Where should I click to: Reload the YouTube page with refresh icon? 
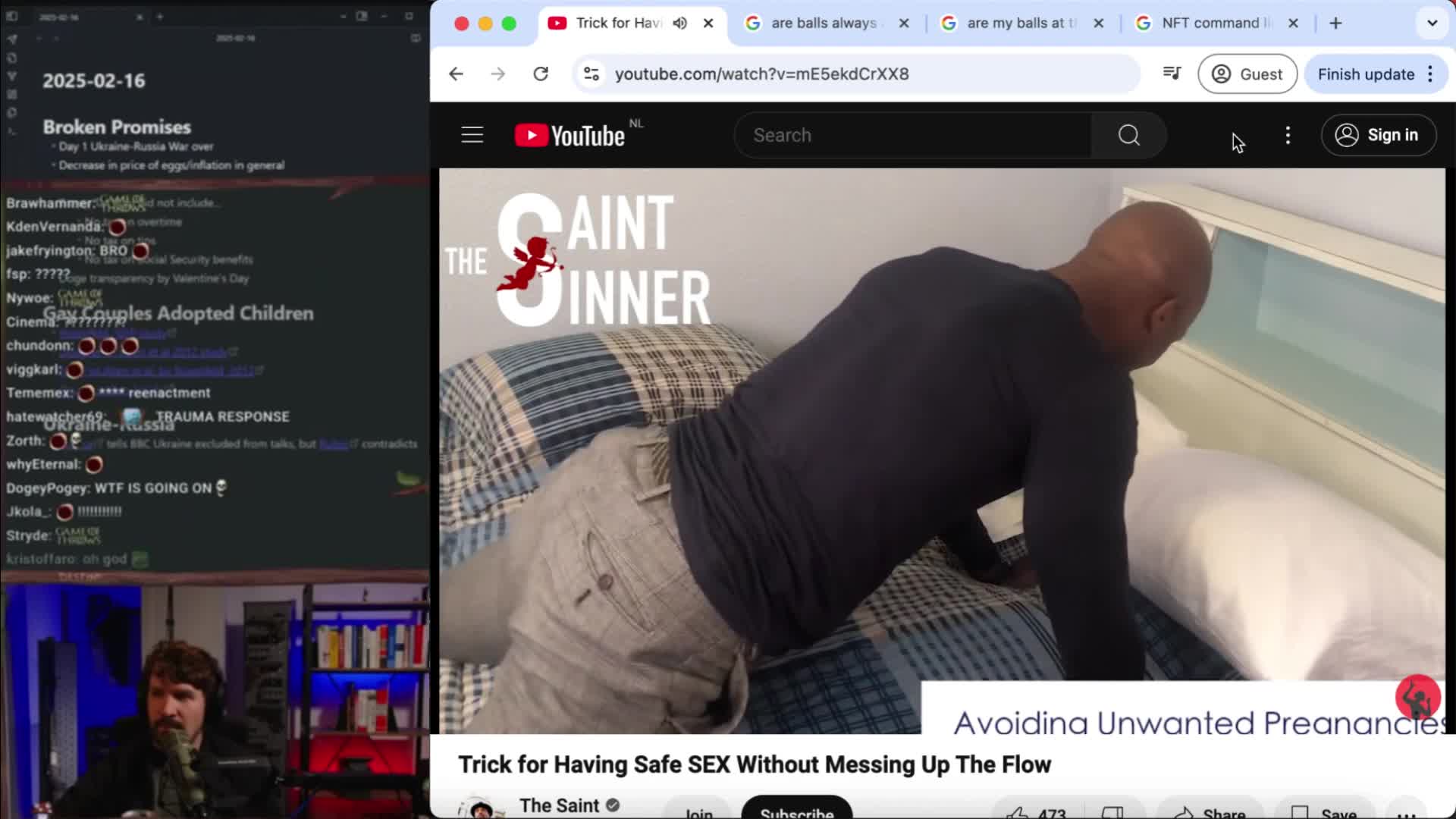click(541, 74)
